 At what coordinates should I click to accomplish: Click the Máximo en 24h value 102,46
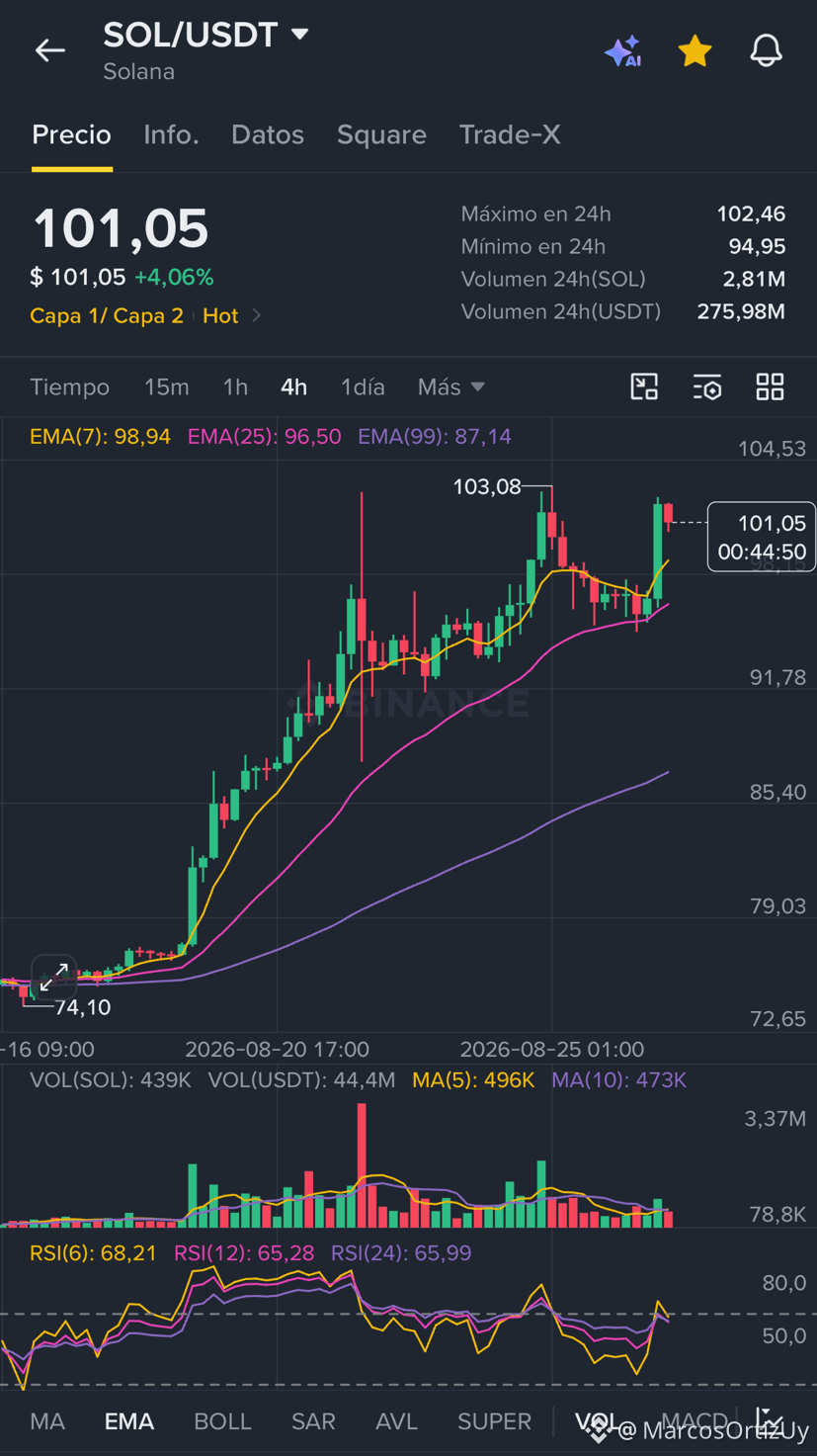click(x=751, y=214)
